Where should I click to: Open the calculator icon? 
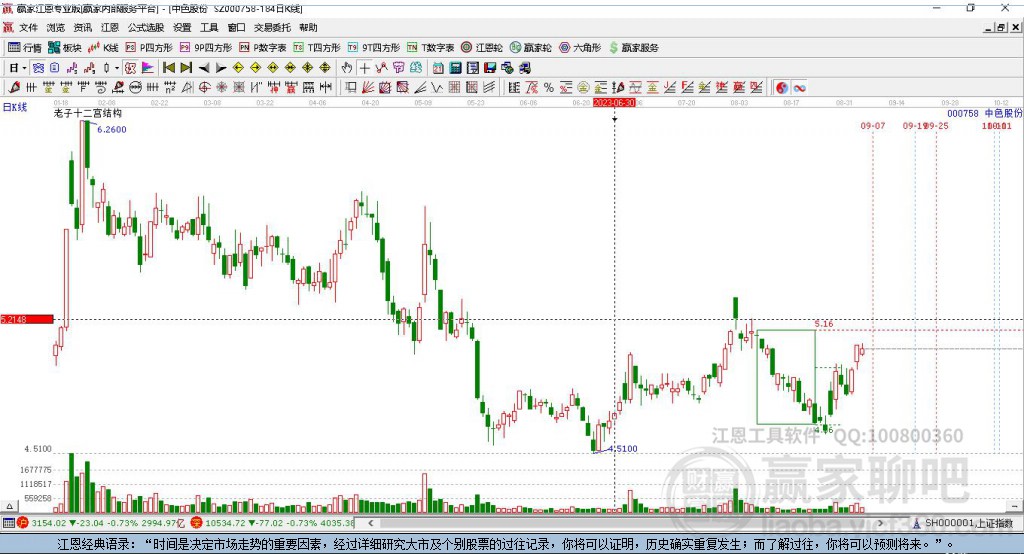pos(456,68)
